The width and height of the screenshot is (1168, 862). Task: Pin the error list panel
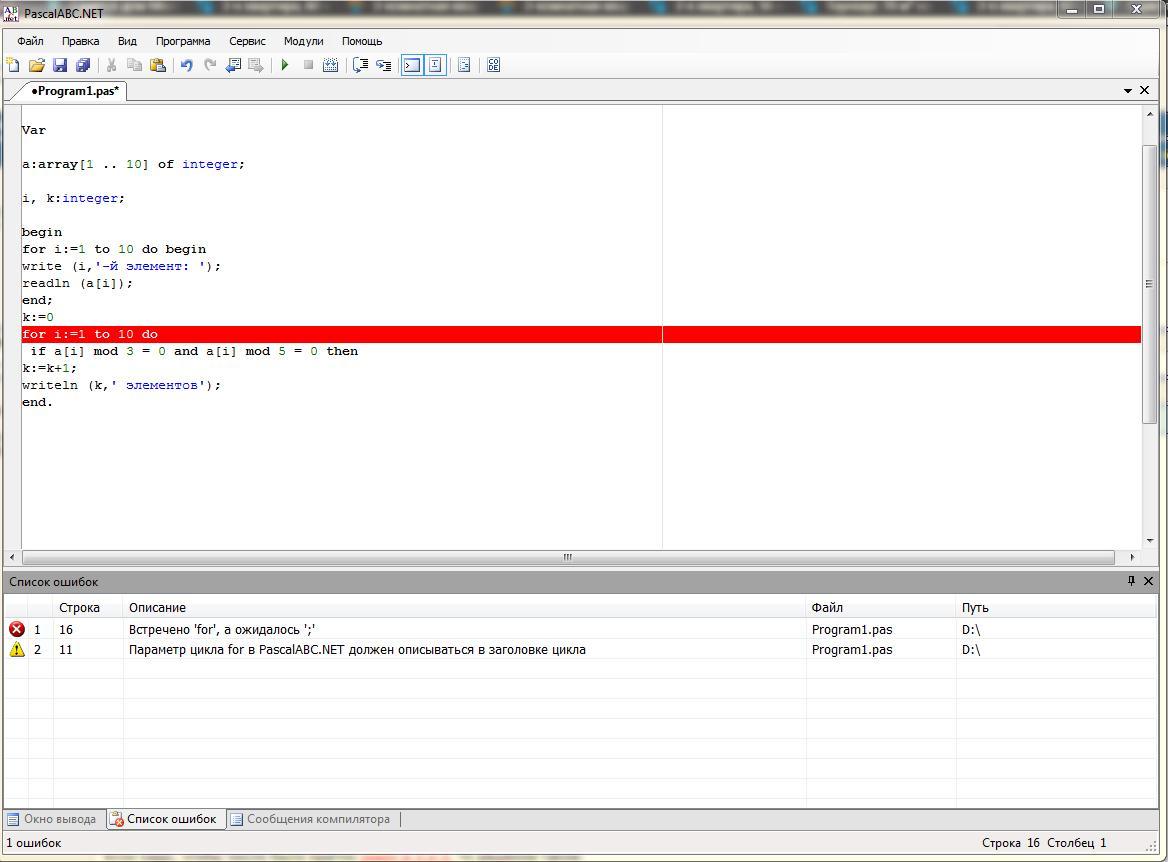[x=1131, y=581]
